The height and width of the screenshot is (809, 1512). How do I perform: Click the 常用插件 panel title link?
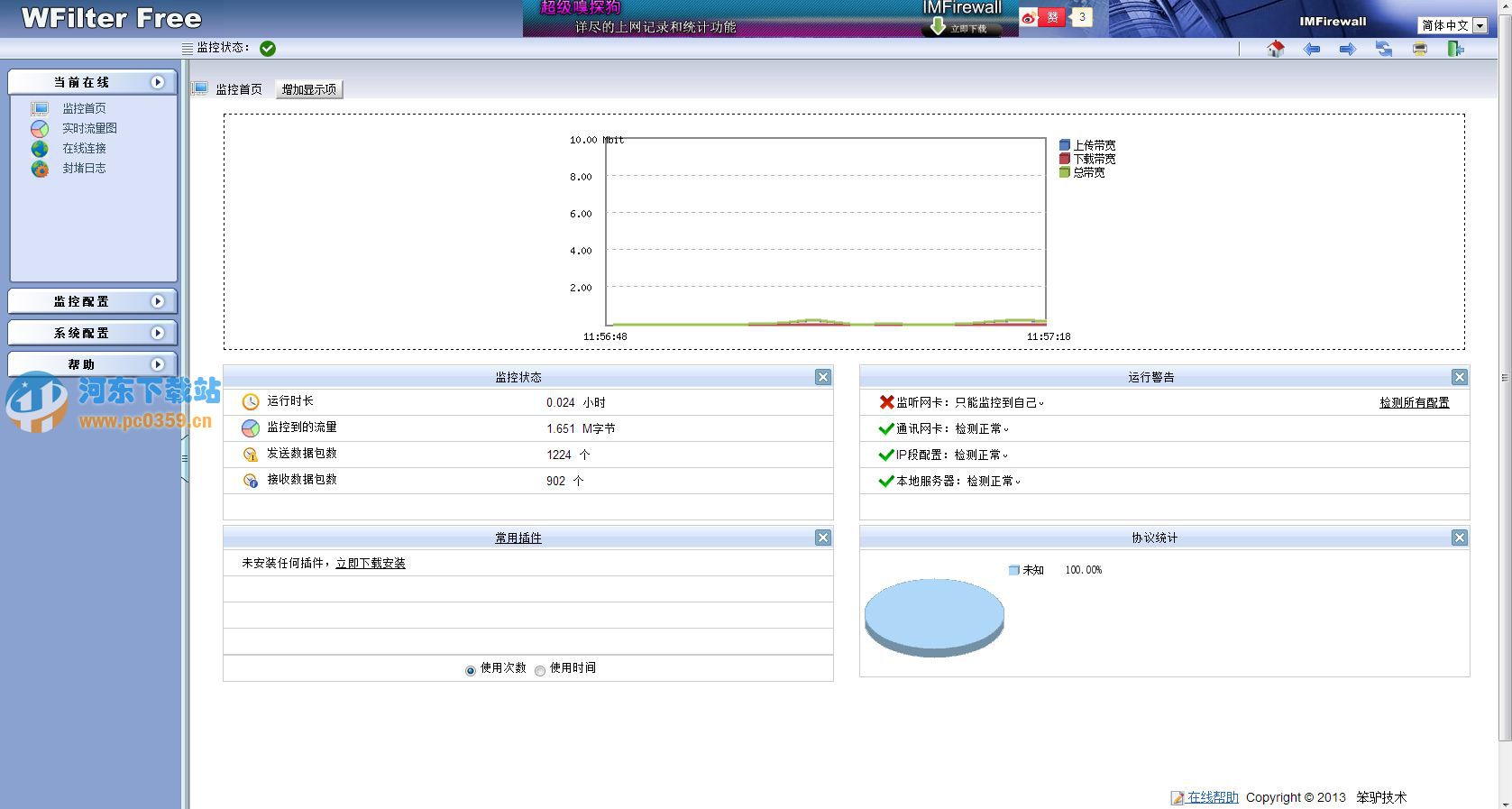(x=518, y=538)
